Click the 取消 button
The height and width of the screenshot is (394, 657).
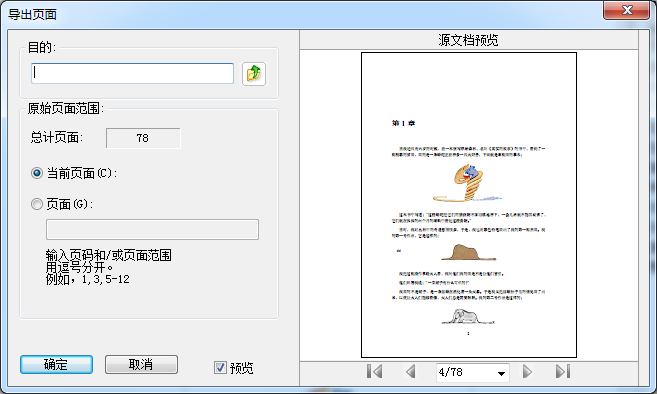pos(141,365)
